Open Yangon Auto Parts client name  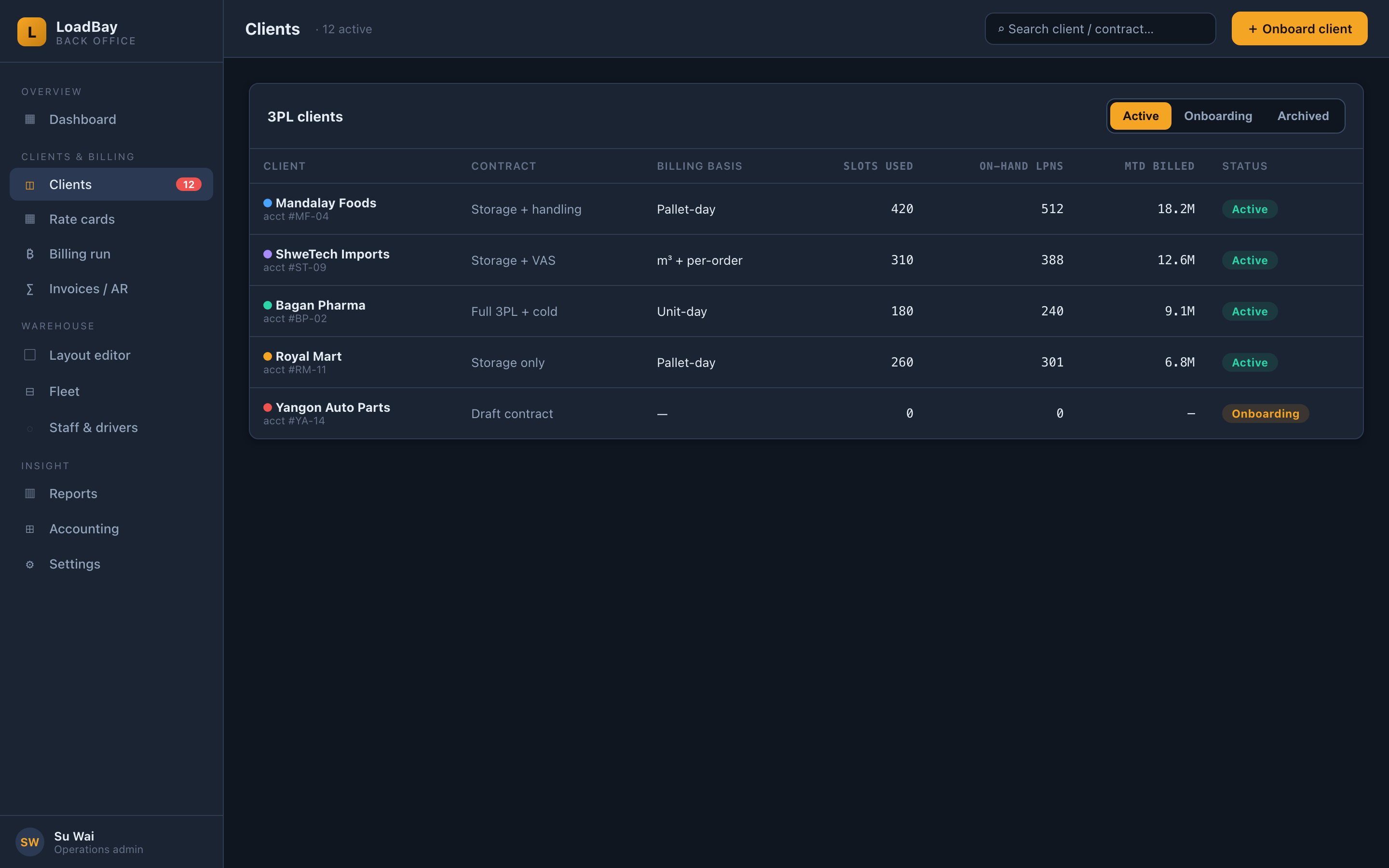click(333, 407)
